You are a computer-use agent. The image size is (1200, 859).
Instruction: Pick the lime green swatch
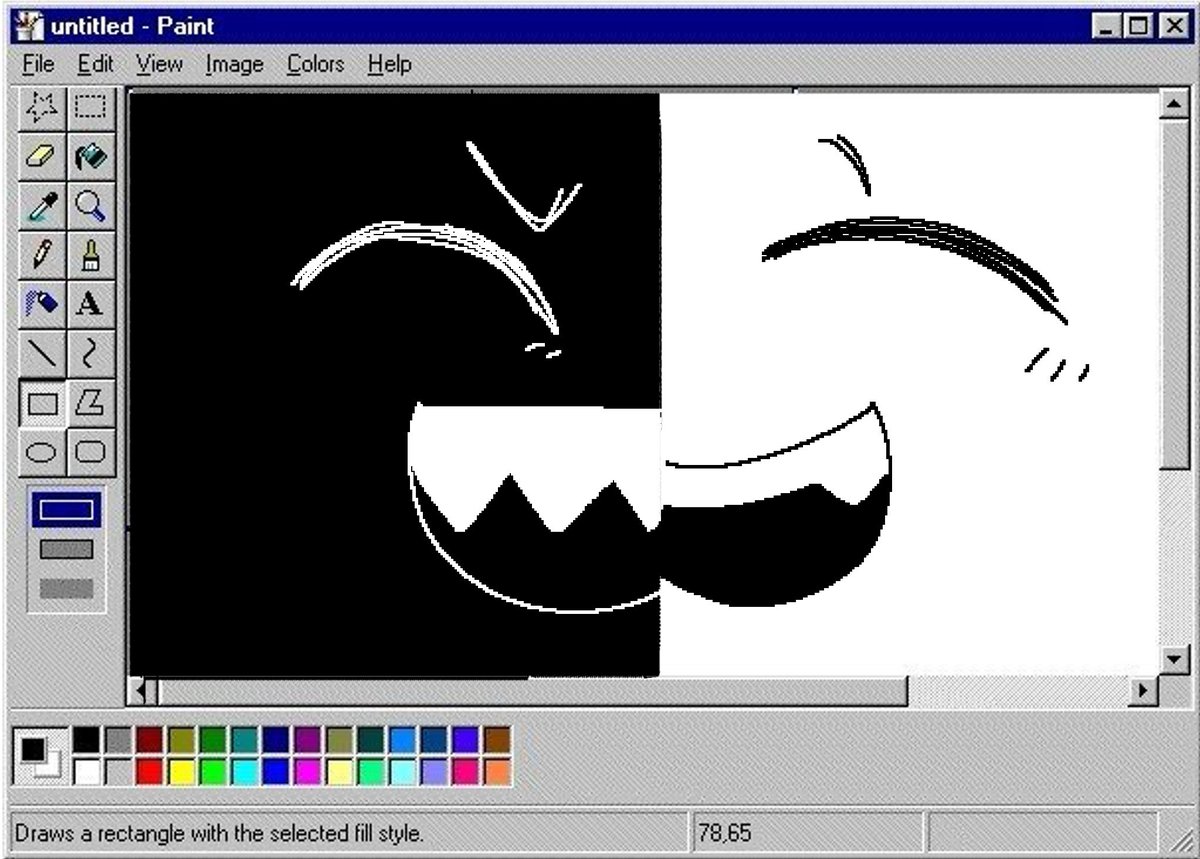pyautogui.click(x=213, y=771)
